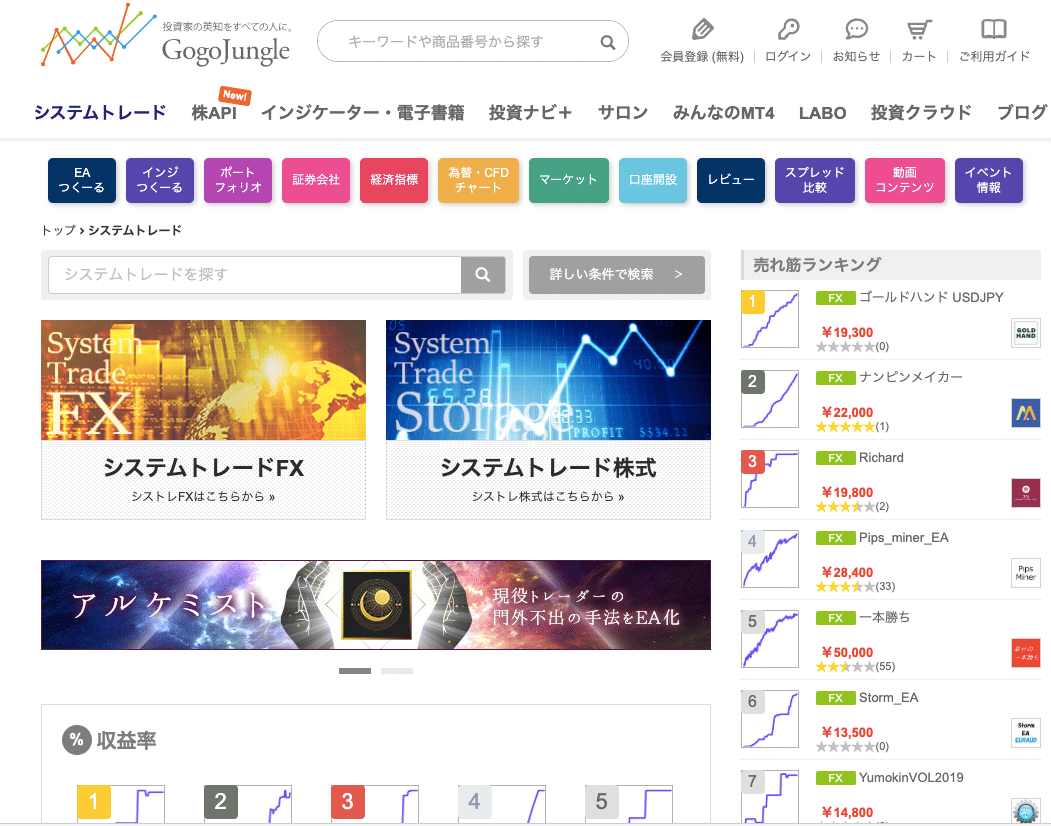This screenshot has width=1051, height=826.
Task: Open the サロン nav item
Action: pyautogui.click(x=623, y=113)
